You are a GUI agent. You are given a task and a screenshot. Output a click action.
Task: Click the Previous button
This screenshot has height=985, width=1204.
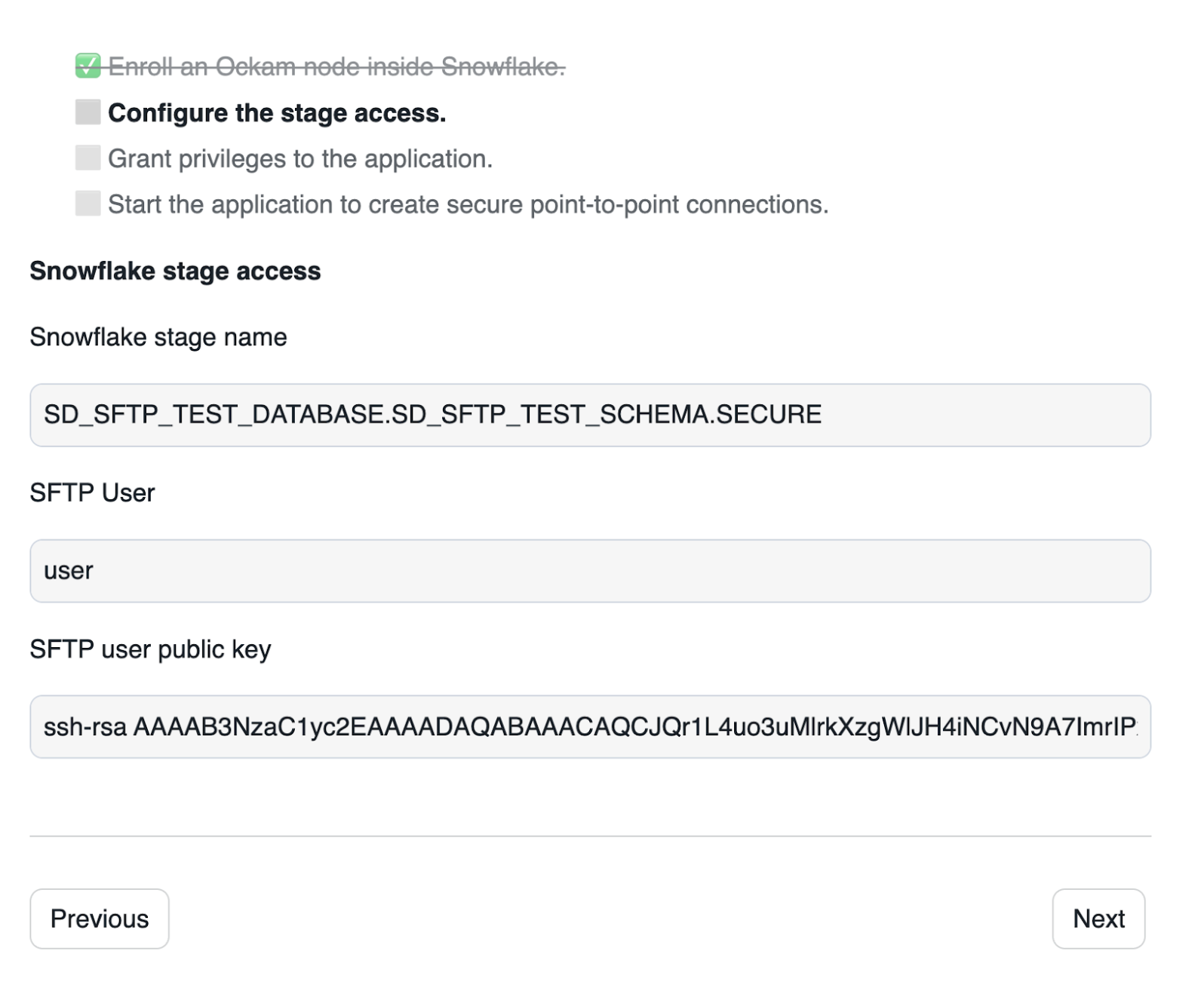click(x=99, y=919)
